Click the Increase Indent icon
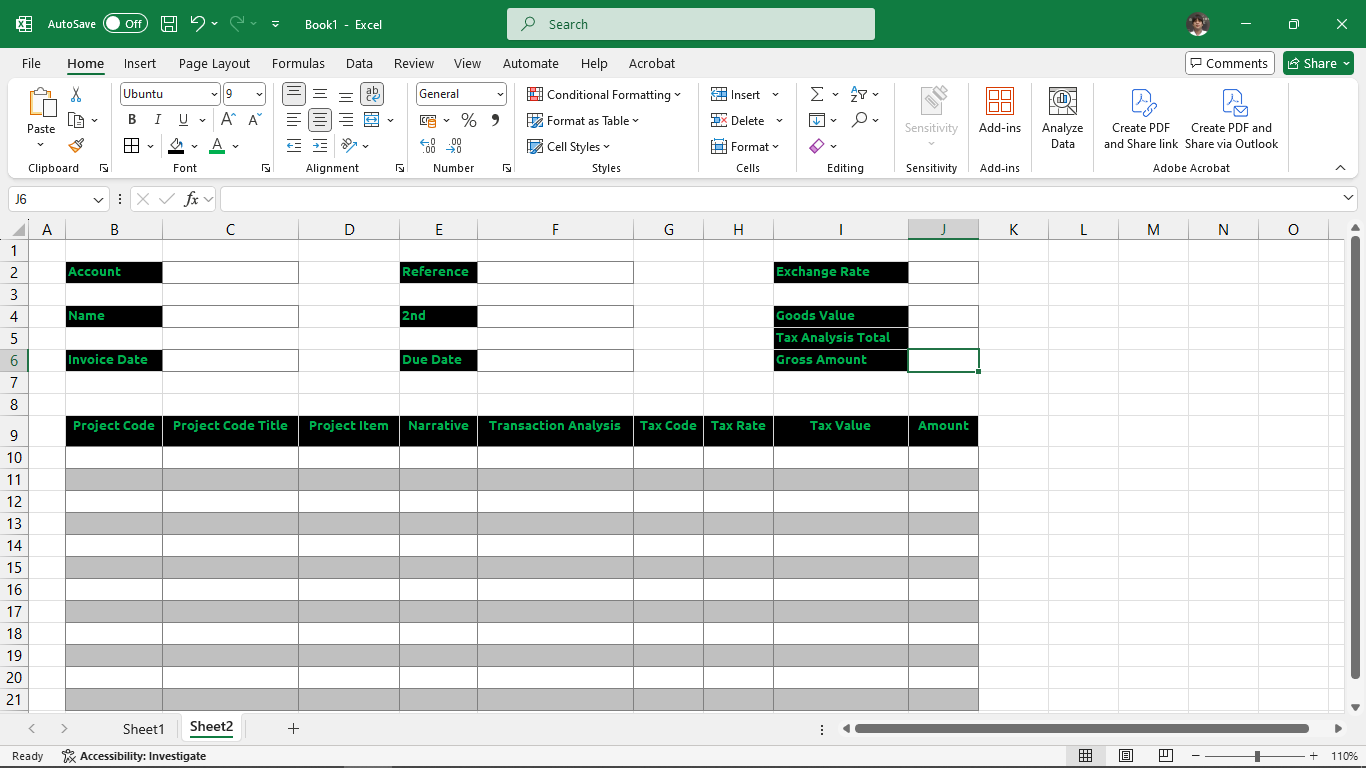Viewport: 1366px width, 768px height. point(320,146)
